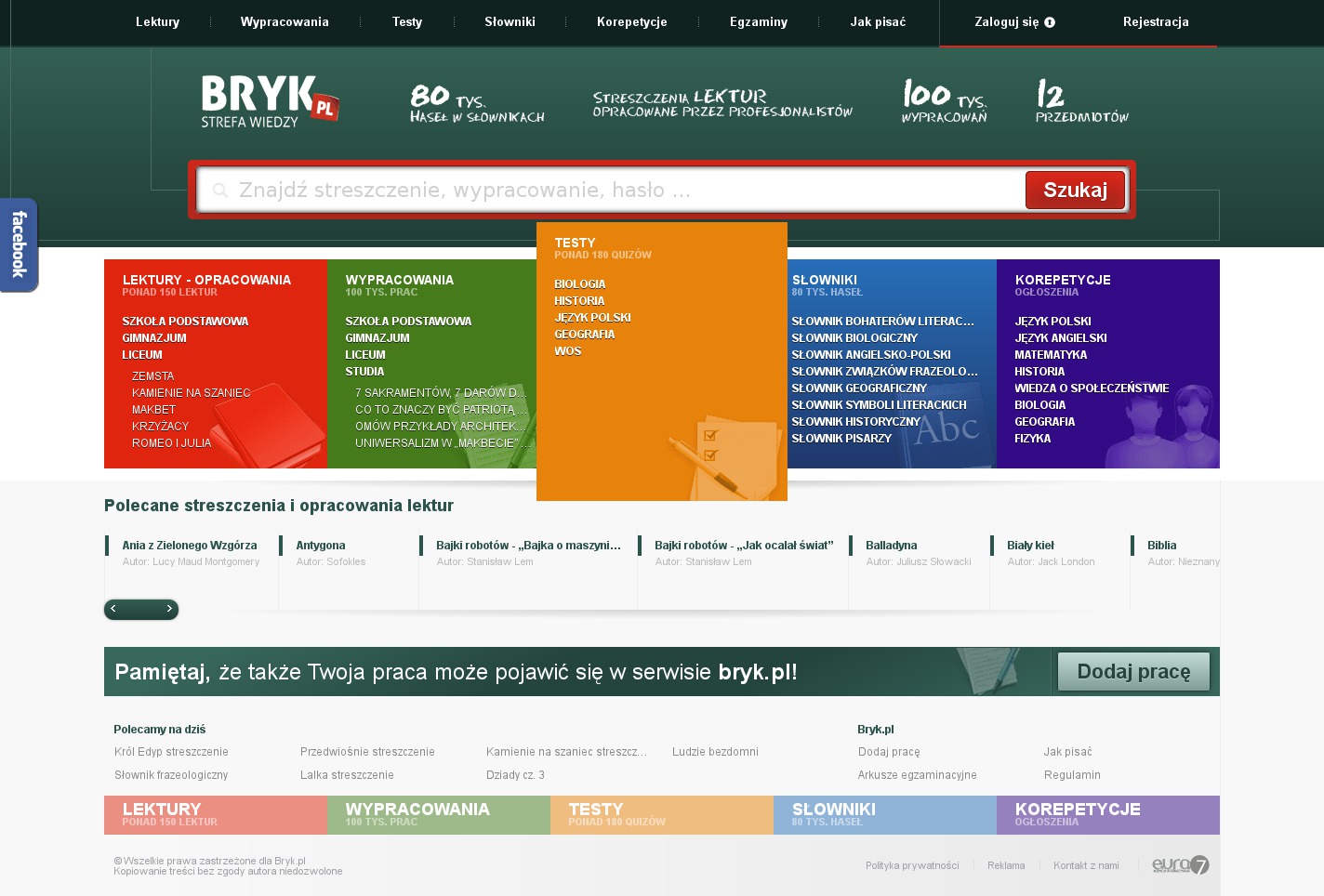Open Słownik Angielsko-Polski

pyautogui.click(x=871, y=355)
